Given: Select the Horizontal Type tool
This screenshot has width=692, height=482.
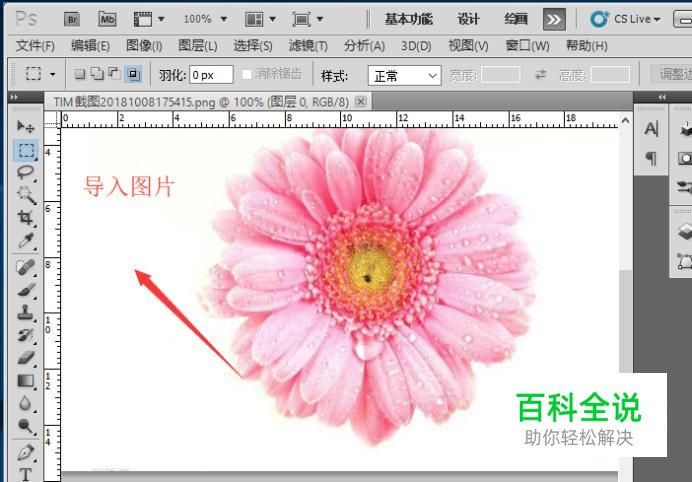Looking at the screenshot, I should click(26, 474).
